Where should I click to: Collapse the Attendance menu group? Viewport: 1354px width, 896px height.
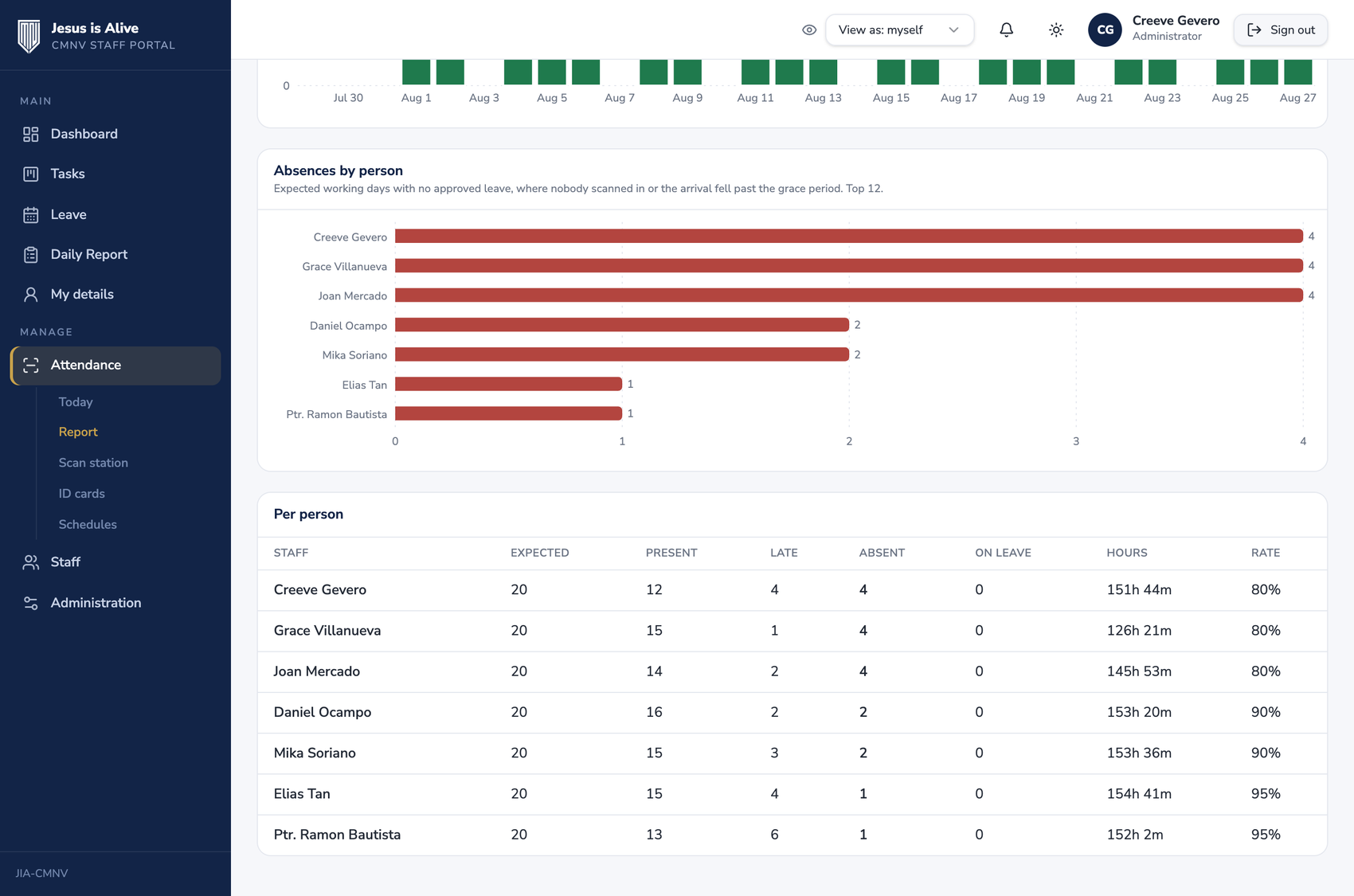coord(115,366)
